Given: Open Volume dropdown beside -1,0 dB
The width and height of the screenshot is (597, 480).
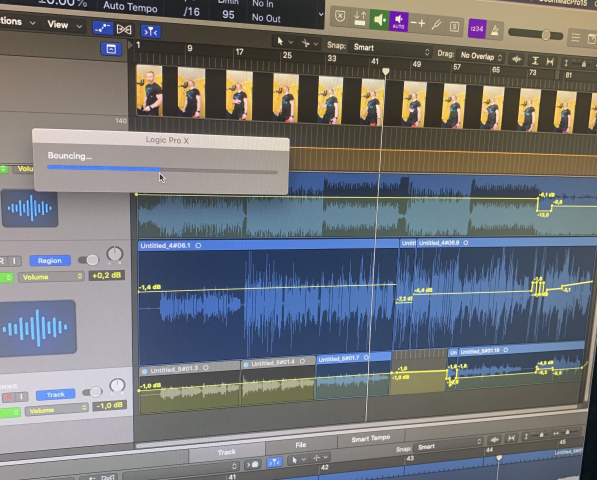Looking at the screenshot, I should tap(57, 410).
